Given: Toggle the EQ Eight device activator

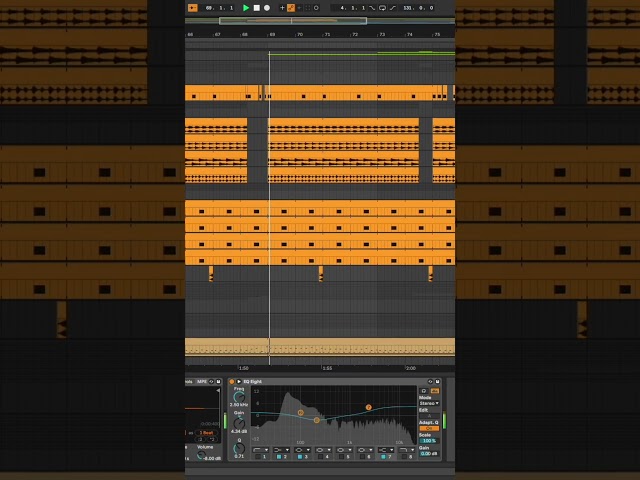Looking at the screenshot, I should (x=232, y=382).
